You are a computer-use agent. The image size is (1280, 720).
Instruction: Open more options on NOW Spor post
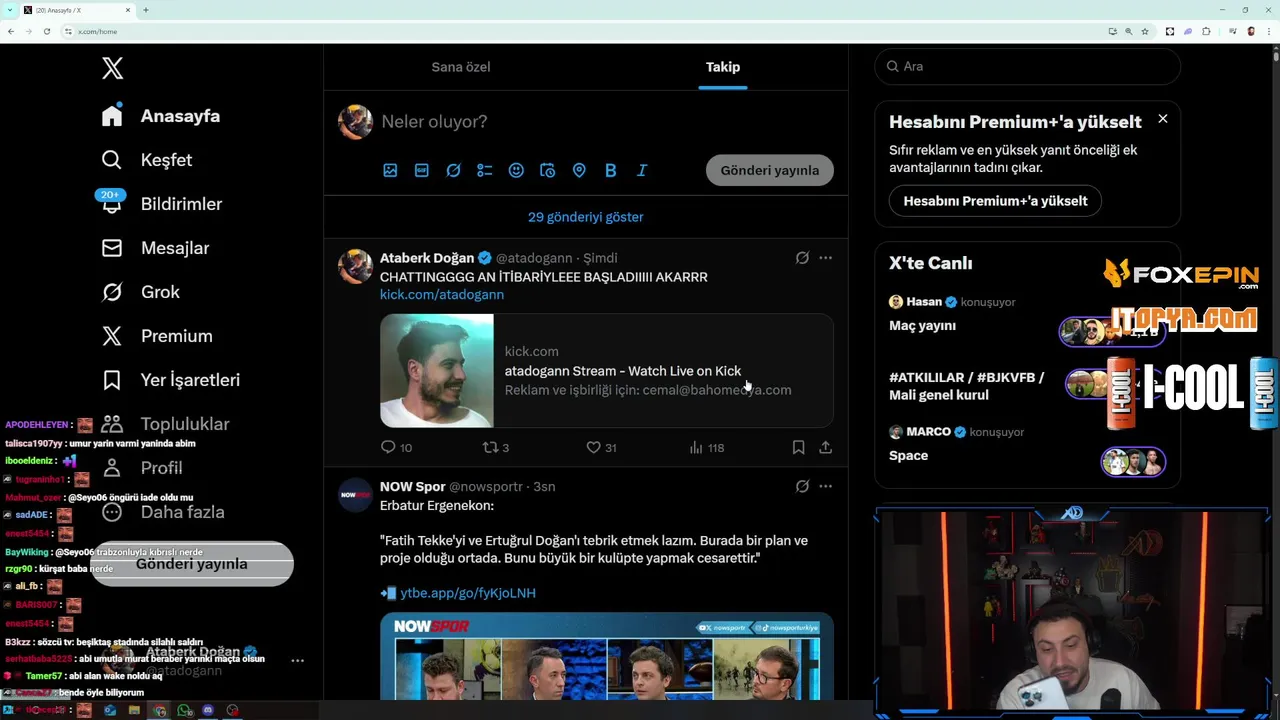pyautogui.click(x=825, y=487)
